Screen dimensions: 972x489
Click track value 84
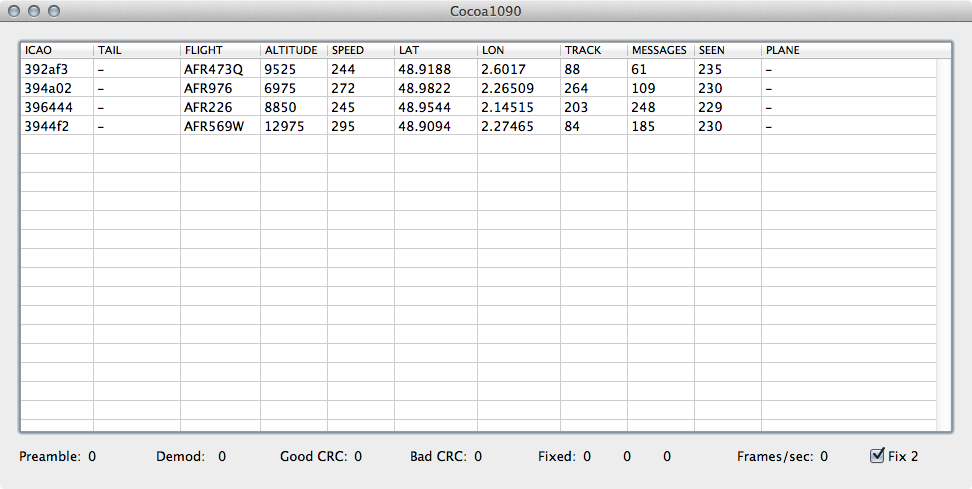point(572,126)
